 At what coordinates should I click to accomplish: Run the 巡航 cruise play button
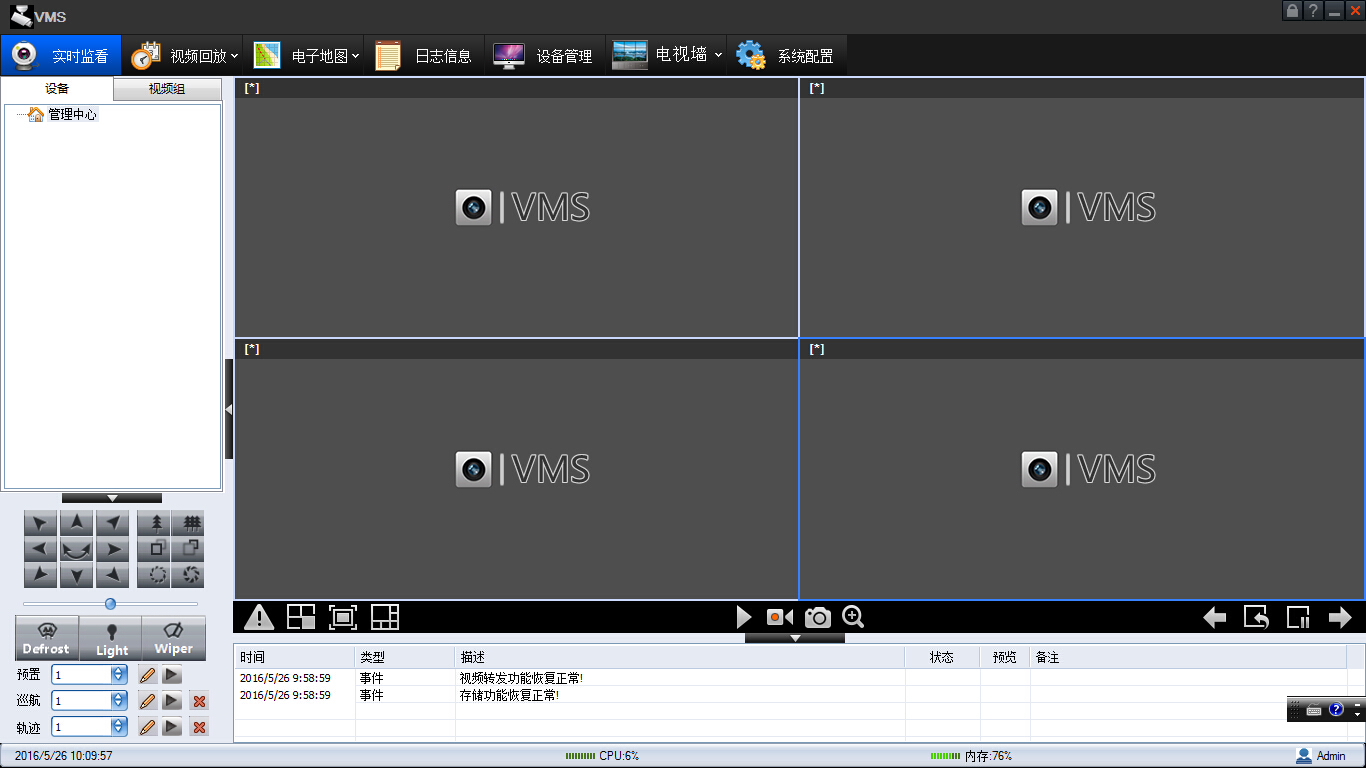click(x=172, y=701)
